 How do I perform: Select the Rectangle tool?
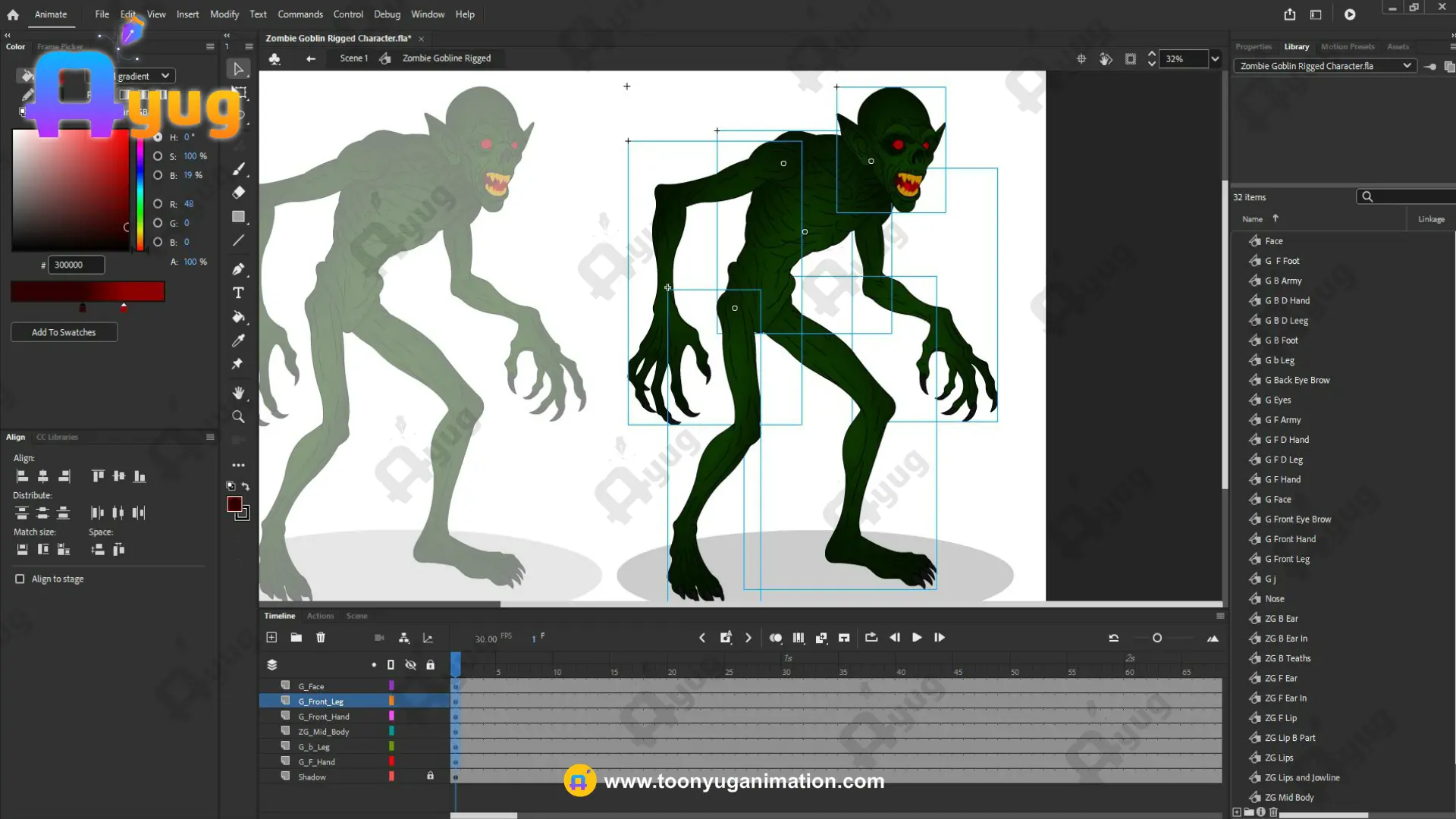pos(238,217)
